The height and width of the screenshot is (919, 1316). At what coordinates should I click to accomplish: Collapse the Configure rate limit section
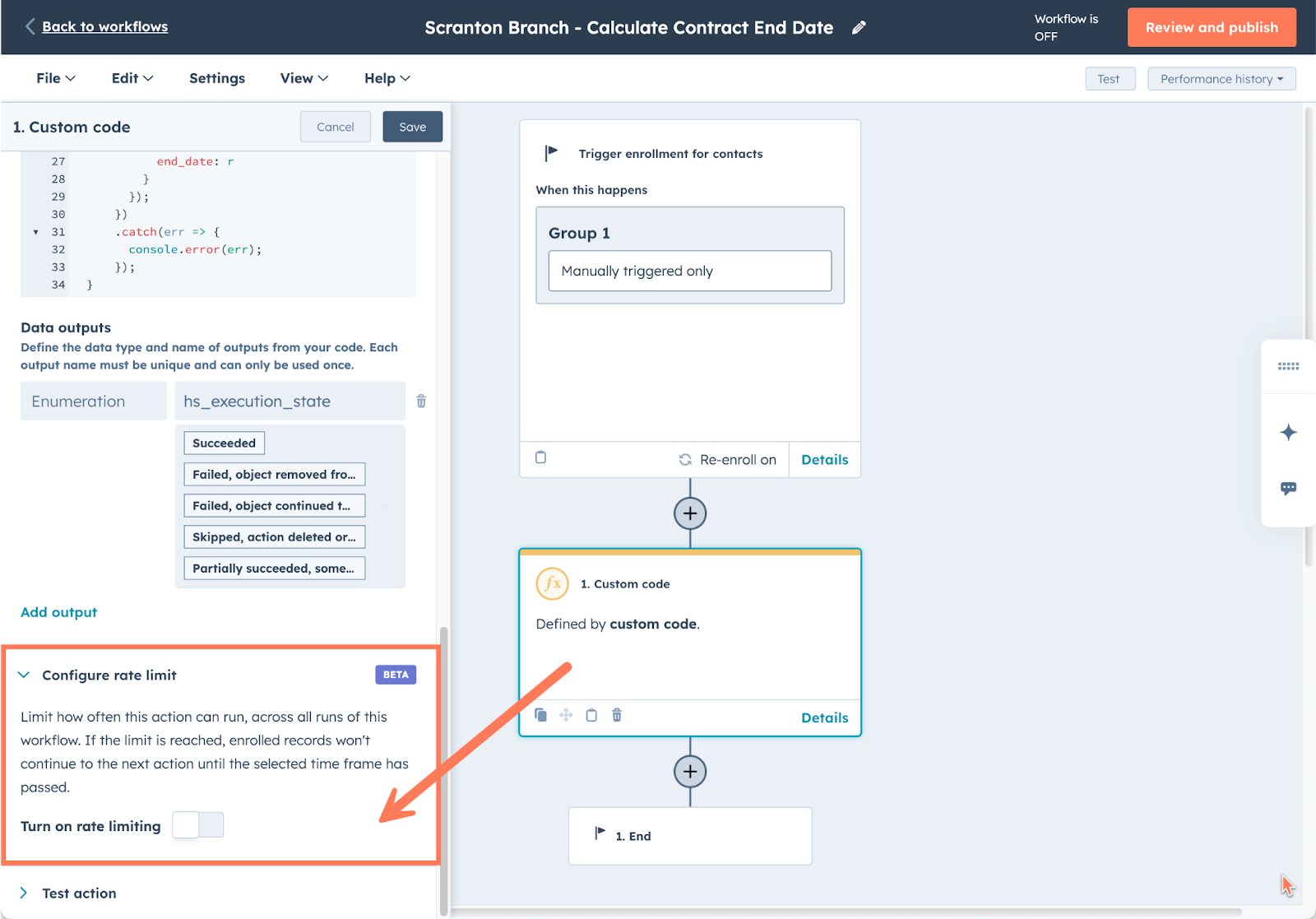pyautogui.click(x=24, y=675)
